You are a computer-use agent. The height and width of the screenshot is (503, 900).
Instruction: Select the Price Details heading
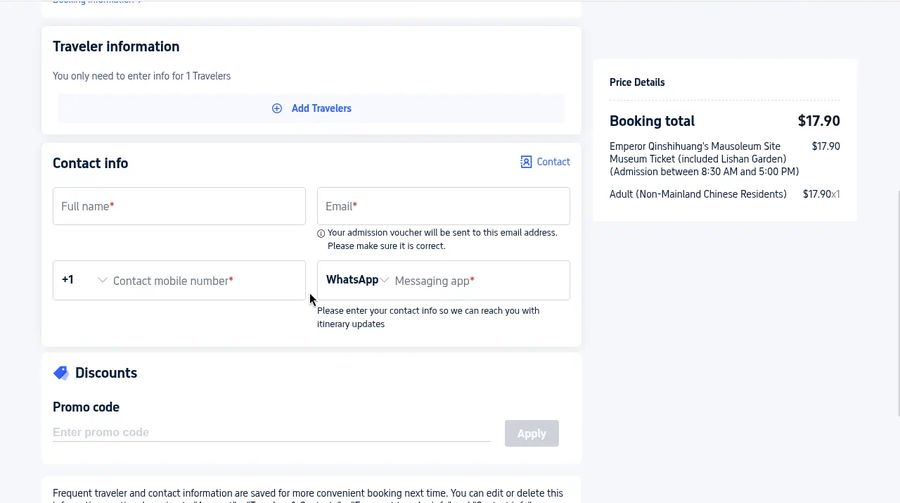pyautogui.click(x=637, y=82)
